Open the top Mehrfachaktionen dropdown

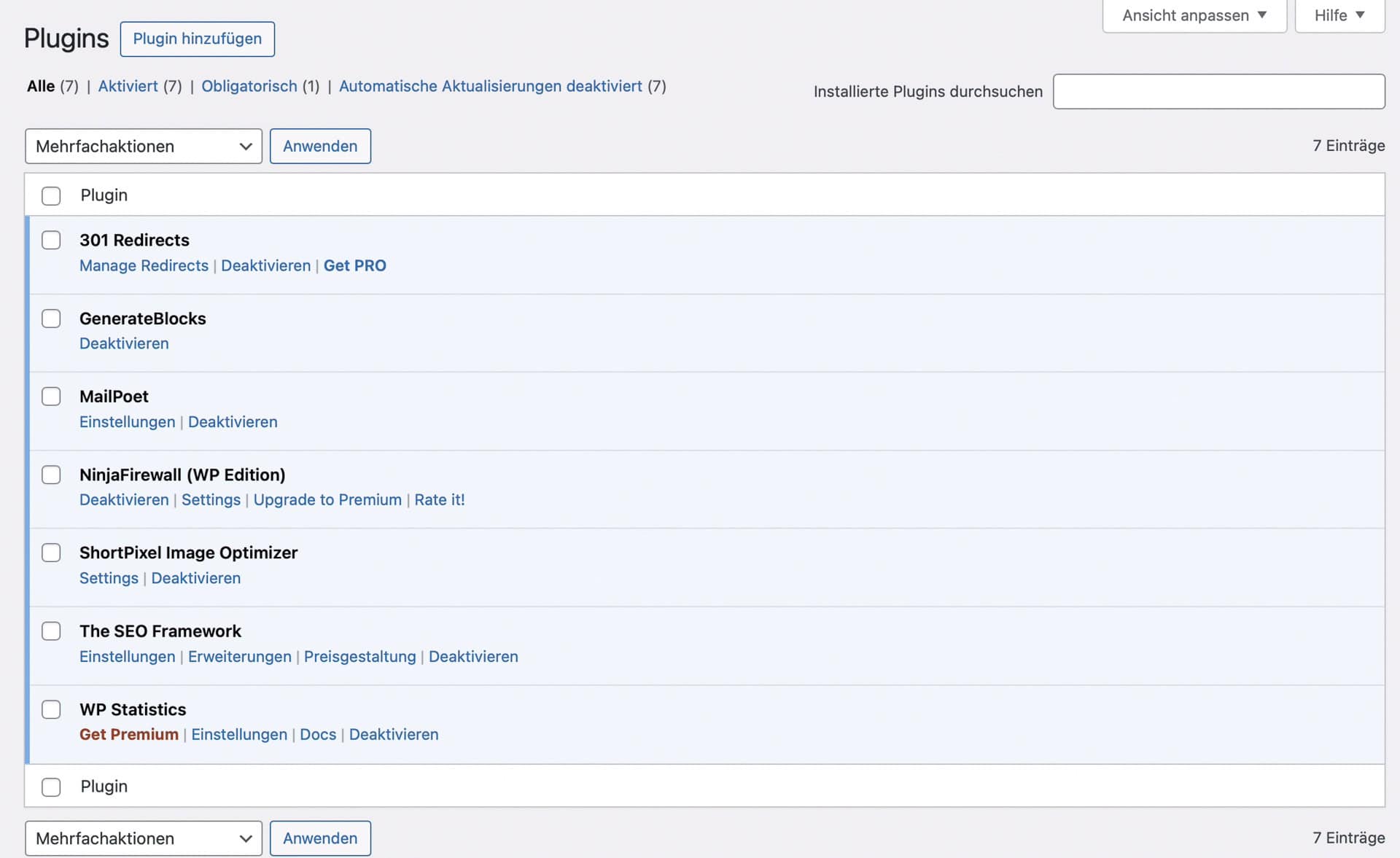click(144, 147)
